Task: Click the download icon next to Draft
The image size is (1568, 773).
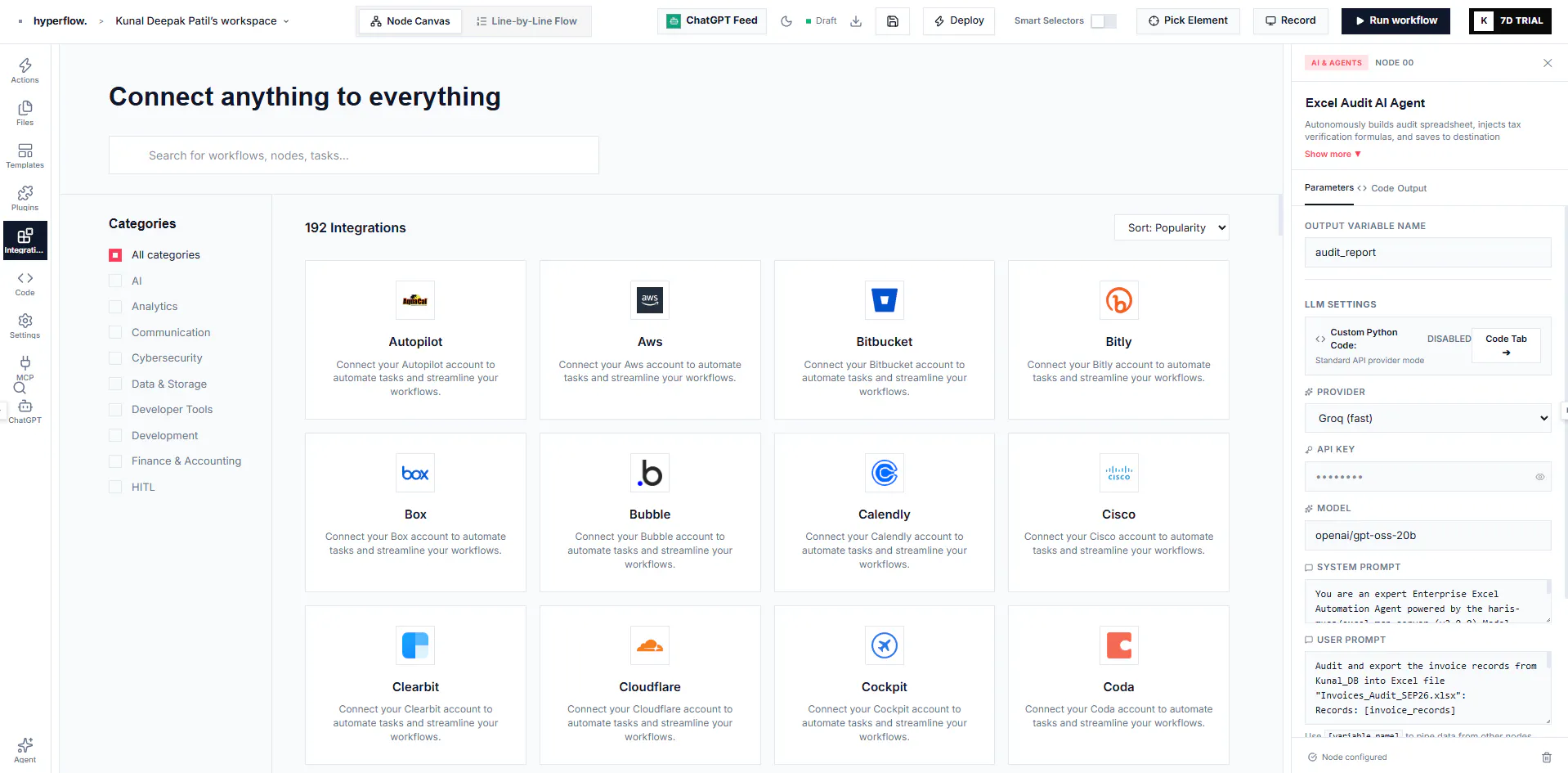Action: [x=856, y=21]
